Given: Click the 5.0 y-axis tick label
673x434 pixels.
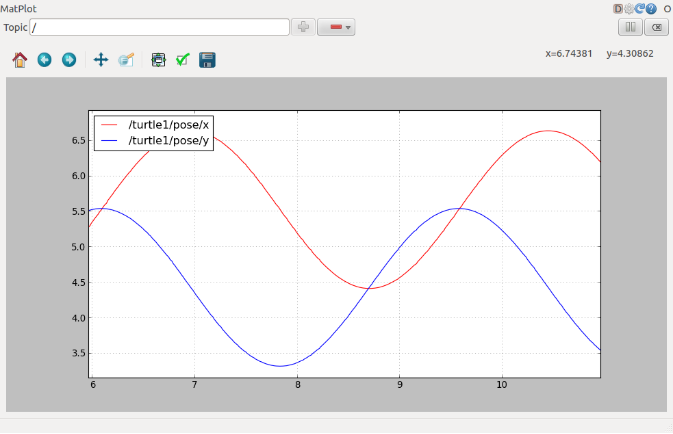Looking at the screenshot, I should pos(79,247).
